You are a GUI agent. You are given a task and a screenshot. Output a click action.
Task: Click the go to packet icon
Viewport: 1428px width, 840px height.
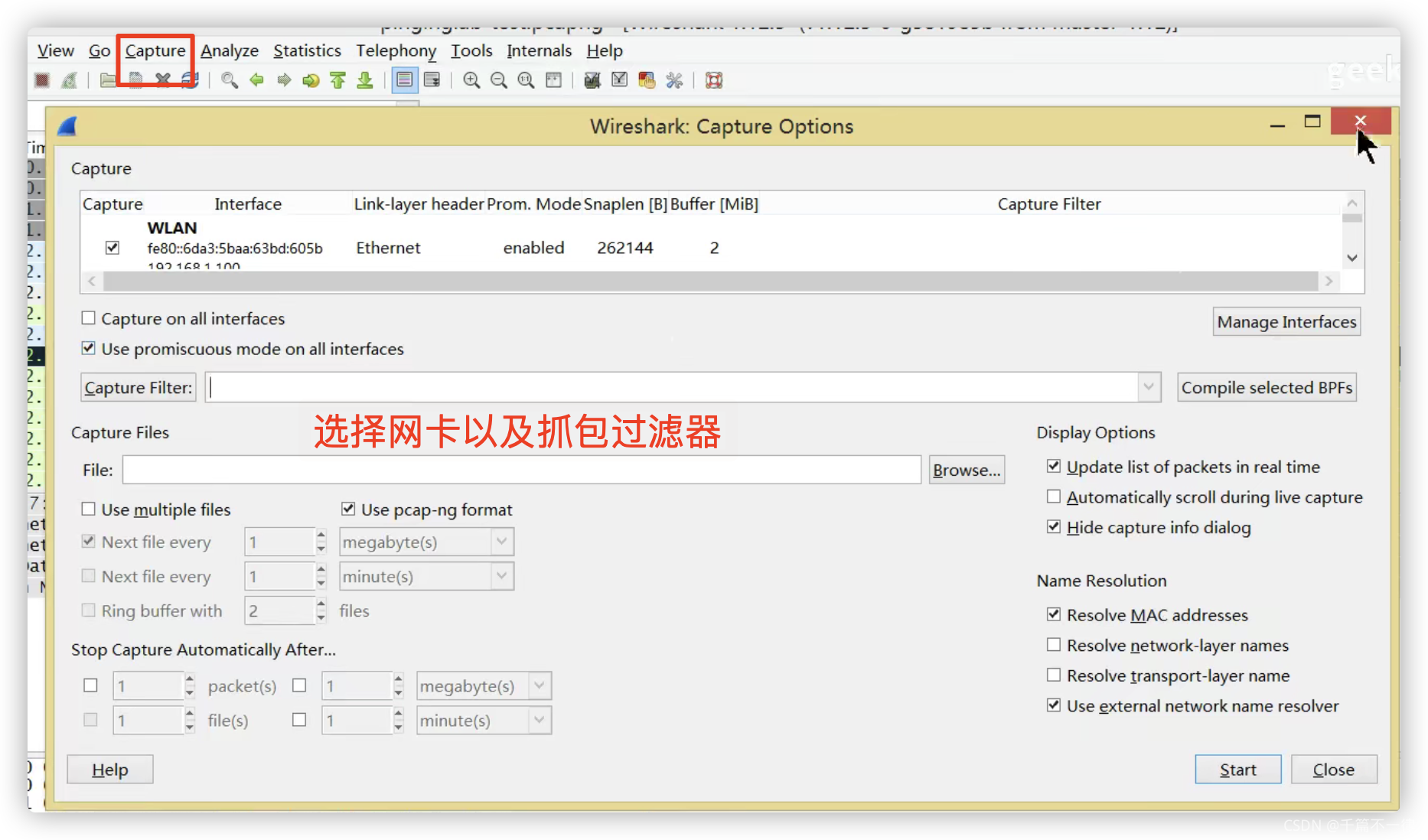311,80
